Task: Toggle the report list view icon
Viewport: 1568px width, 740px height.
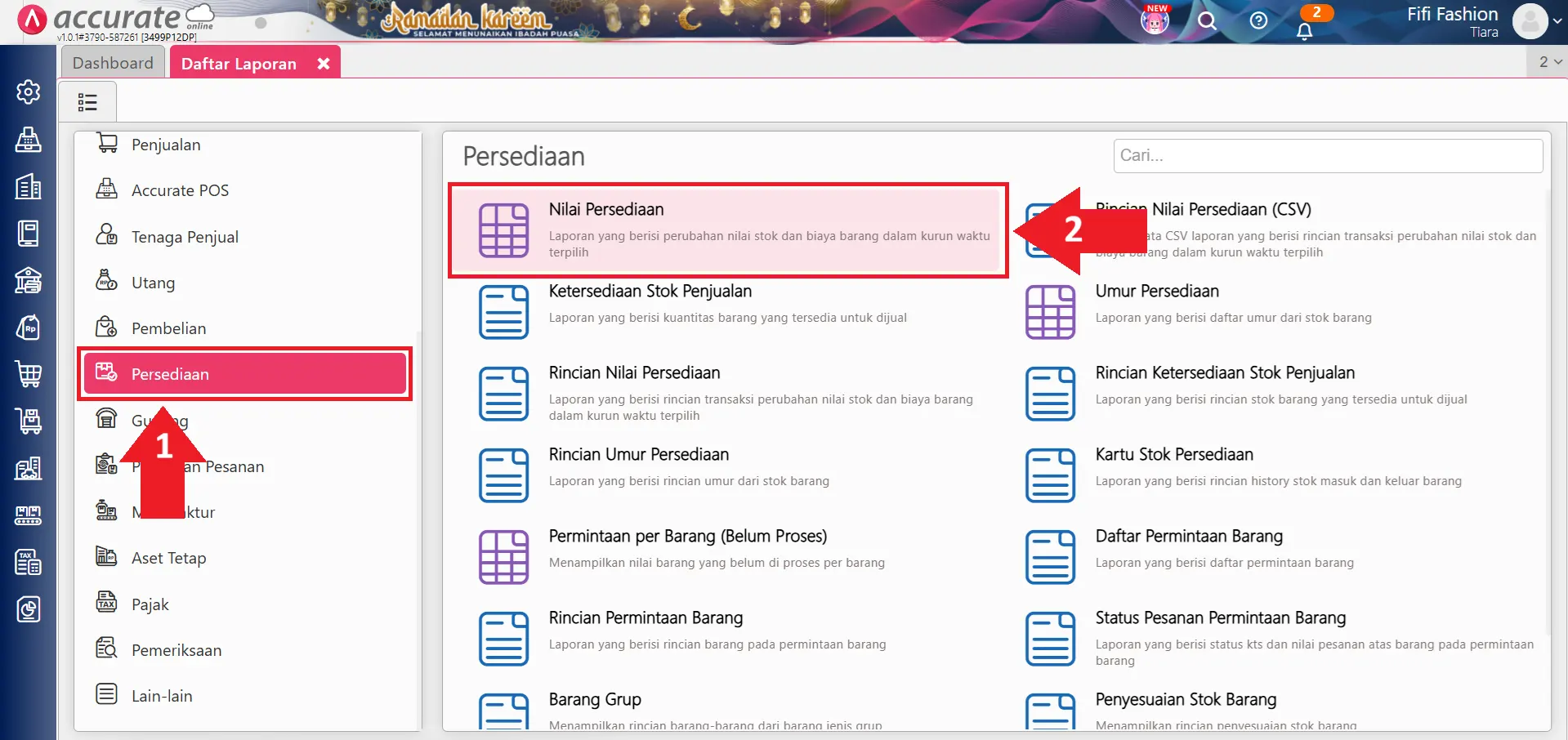Action: 87,102
